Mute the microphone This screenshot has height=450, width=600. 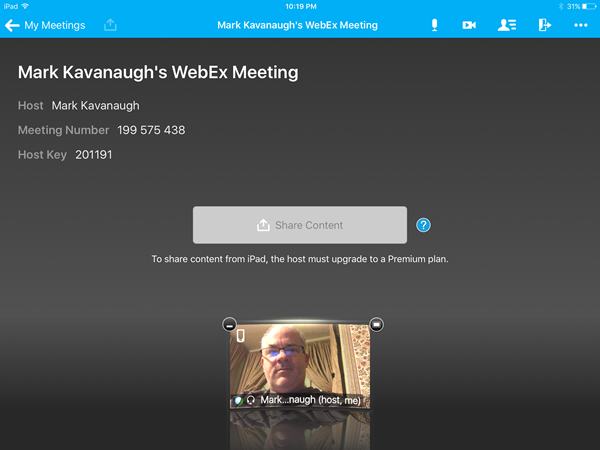pyautogui.click(x=434, y=25)
